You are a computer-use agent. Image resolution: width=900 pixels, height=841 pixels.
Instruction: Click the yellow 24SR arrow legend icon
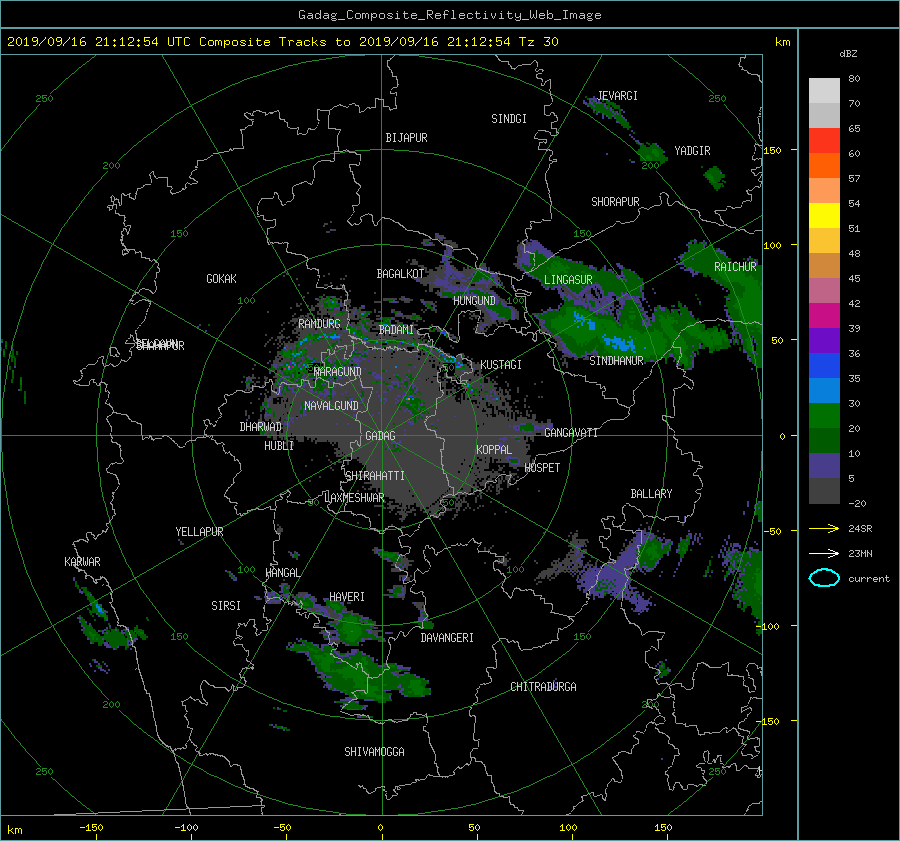pyautogui.click(x=824, y=528)
